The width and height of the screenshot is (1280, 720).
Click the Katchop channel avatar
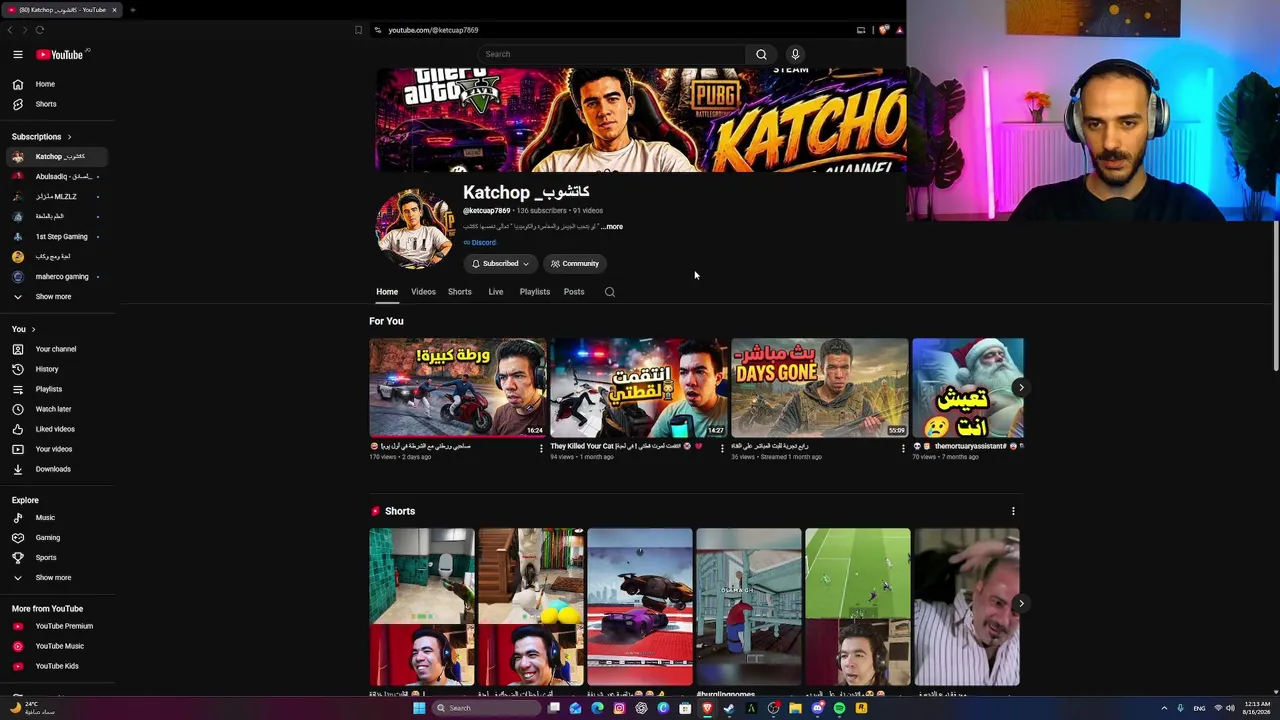[x=414, y=228]
